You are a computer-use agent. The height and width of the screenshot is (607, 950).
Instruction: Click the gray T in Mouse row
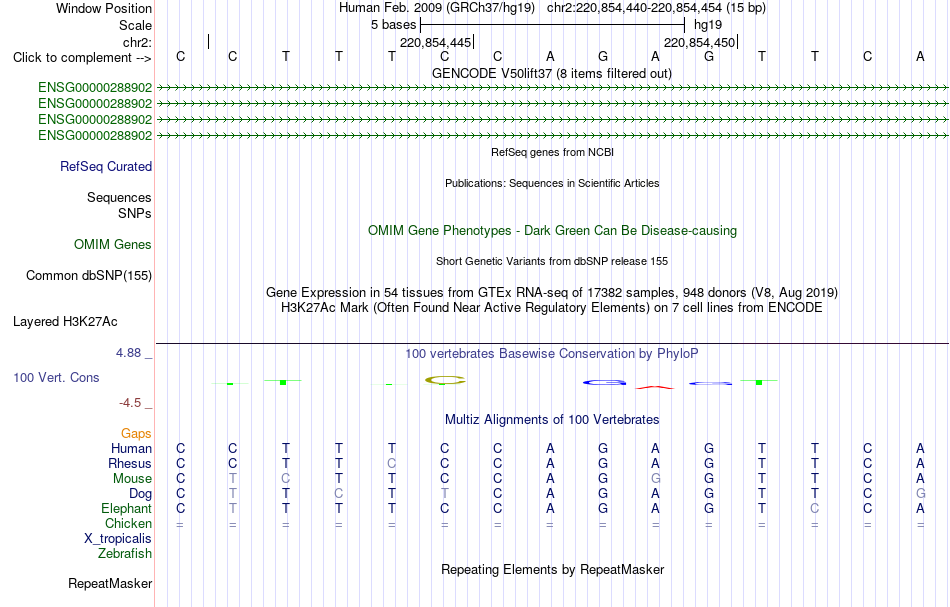[233, 479]
